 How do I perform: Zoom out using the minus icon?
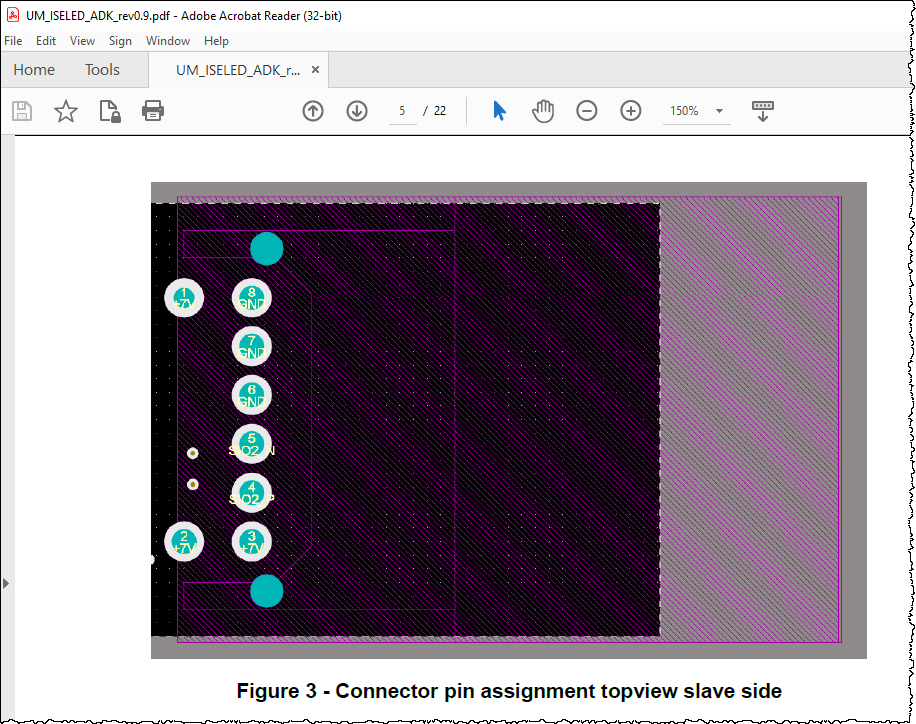tap(587, 111)
